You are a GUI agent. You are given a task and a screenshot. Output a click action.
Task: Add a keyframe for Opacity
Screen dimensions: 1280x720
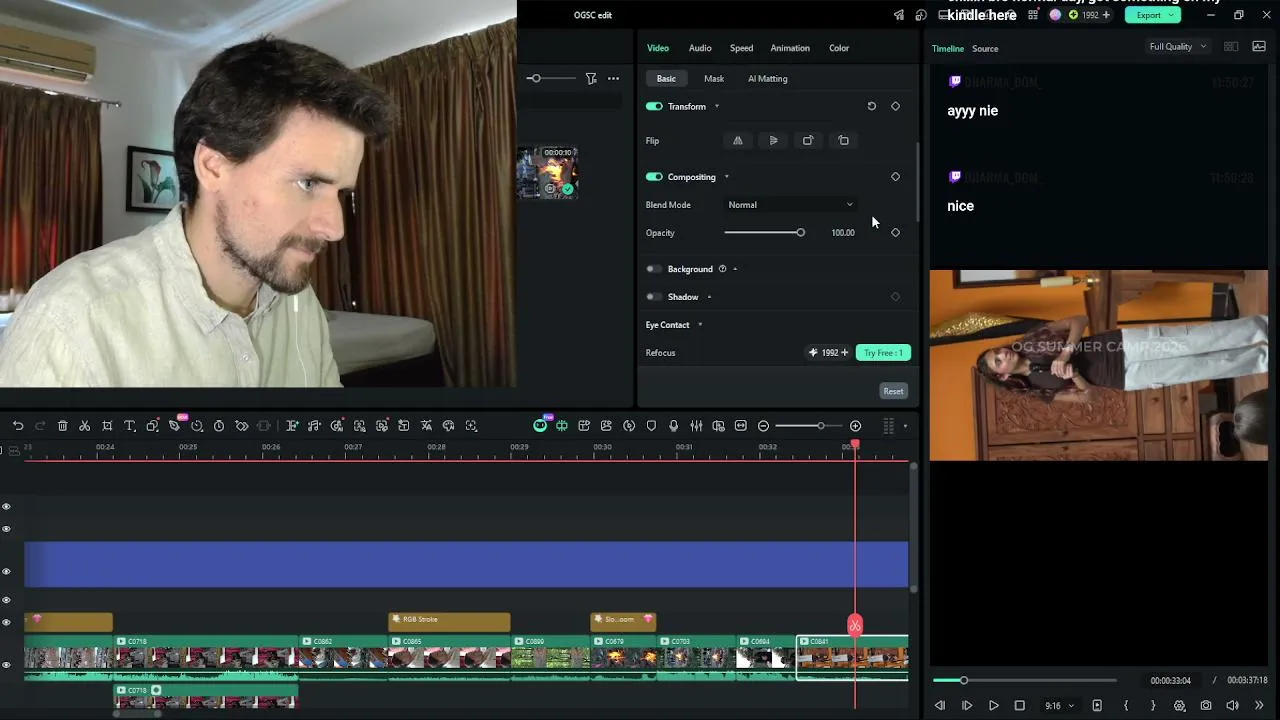click(895, 233)
